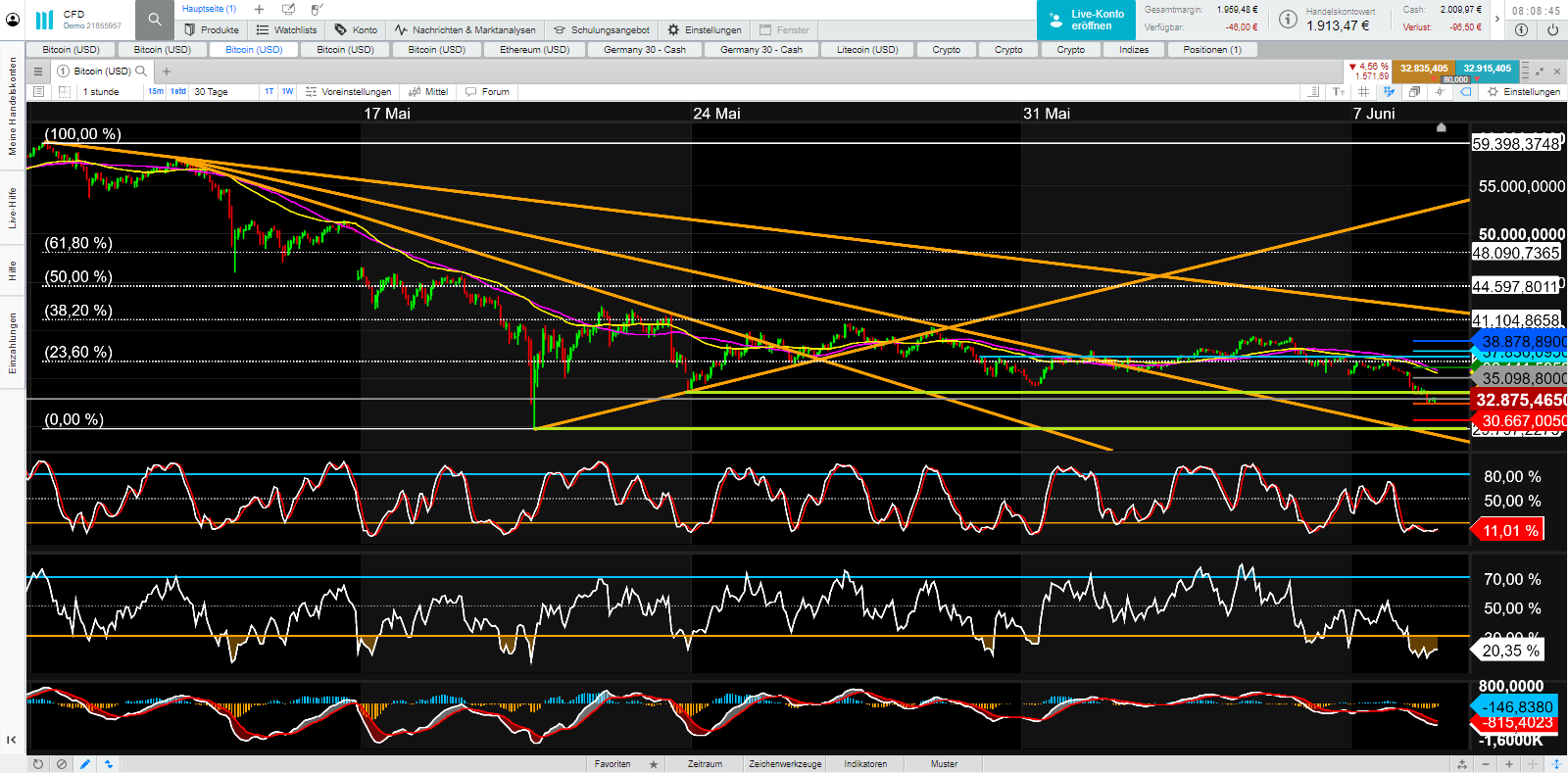Toggle the blue drawings visibility icon

(x=1389, y=92)
